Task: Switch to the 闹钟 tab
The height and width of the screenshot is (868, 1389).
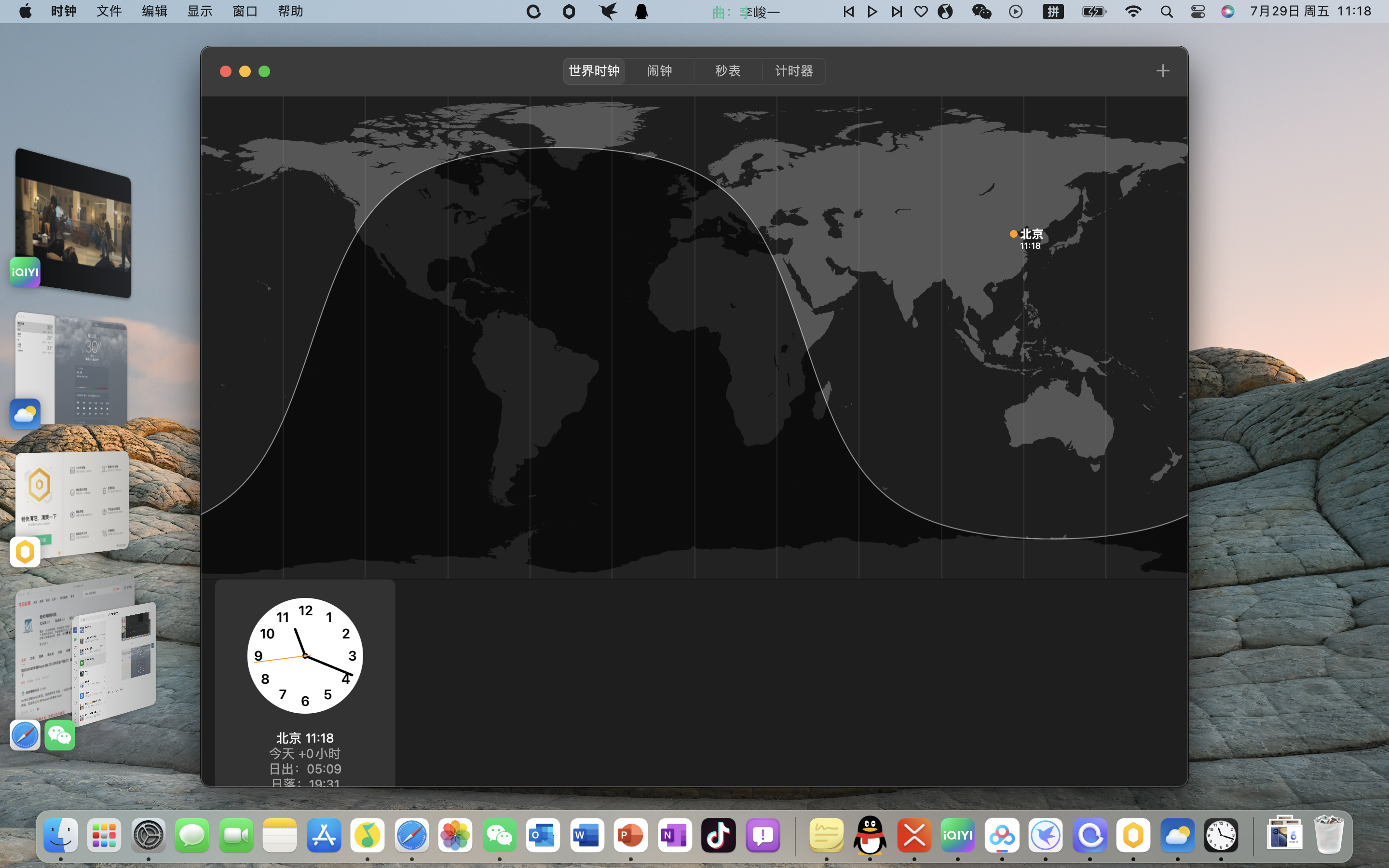Action: [659, 70]
